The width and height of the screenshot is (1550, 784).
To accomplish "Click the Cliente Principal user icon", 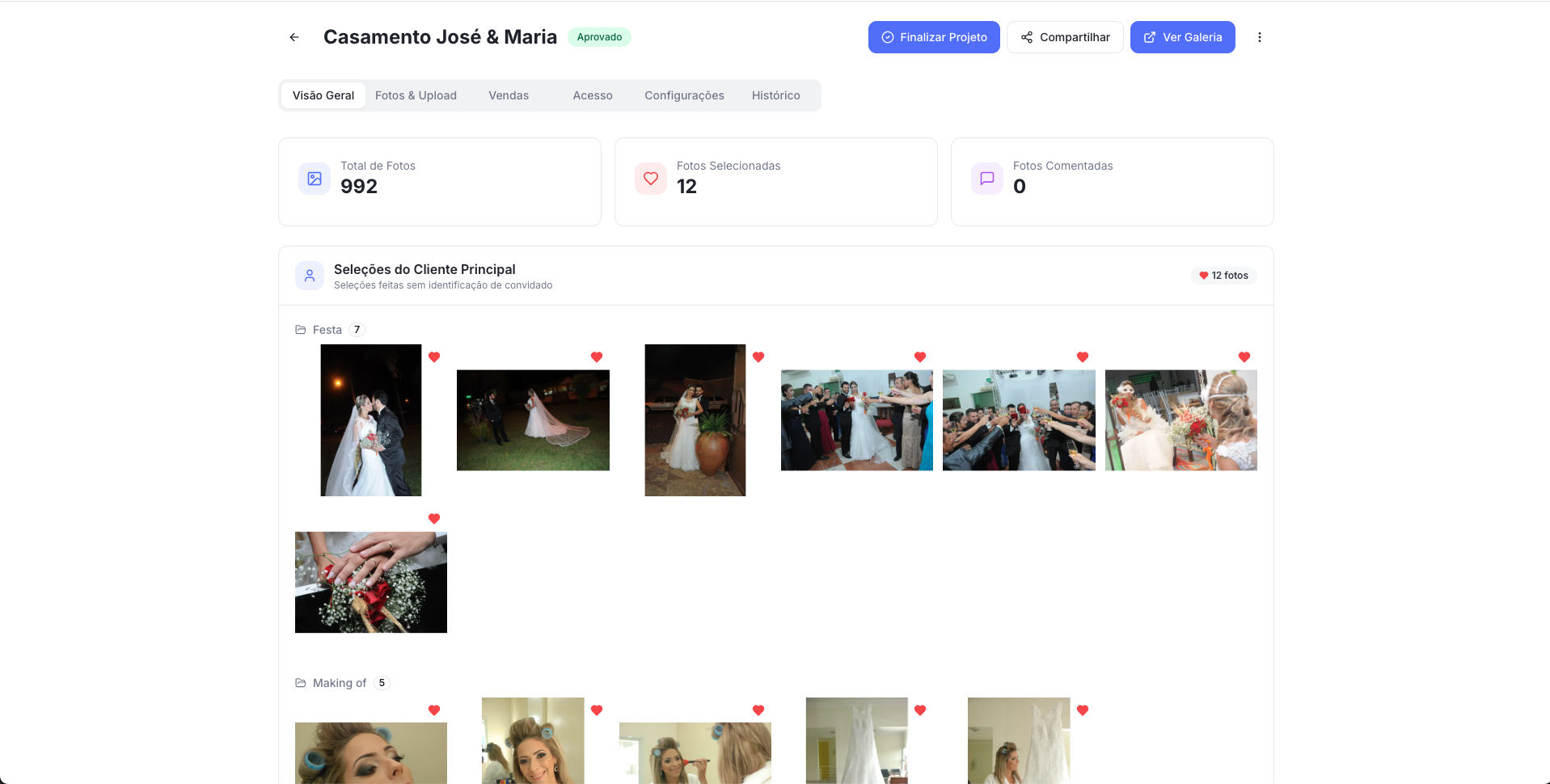I will tap(310, 276).
